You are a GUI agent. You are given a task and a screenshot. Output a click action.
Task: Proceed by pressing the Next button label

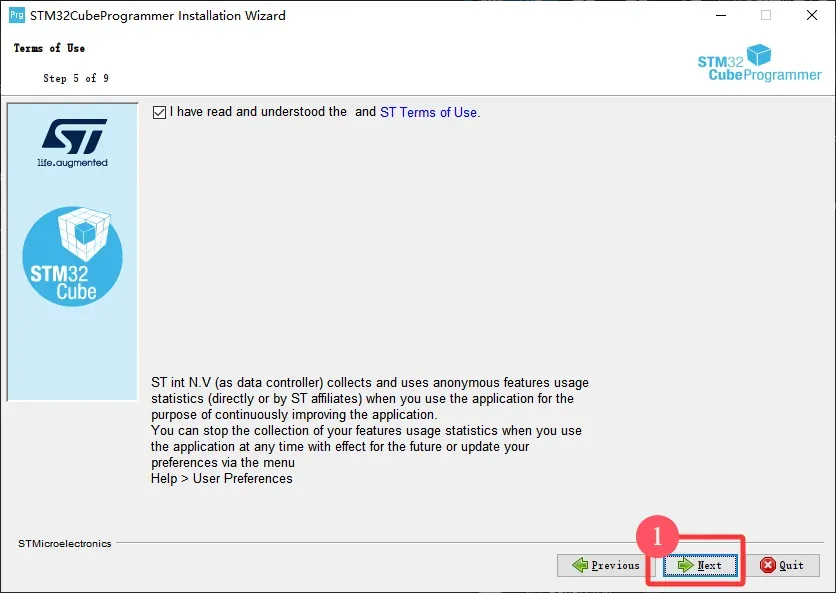(709, 565)
